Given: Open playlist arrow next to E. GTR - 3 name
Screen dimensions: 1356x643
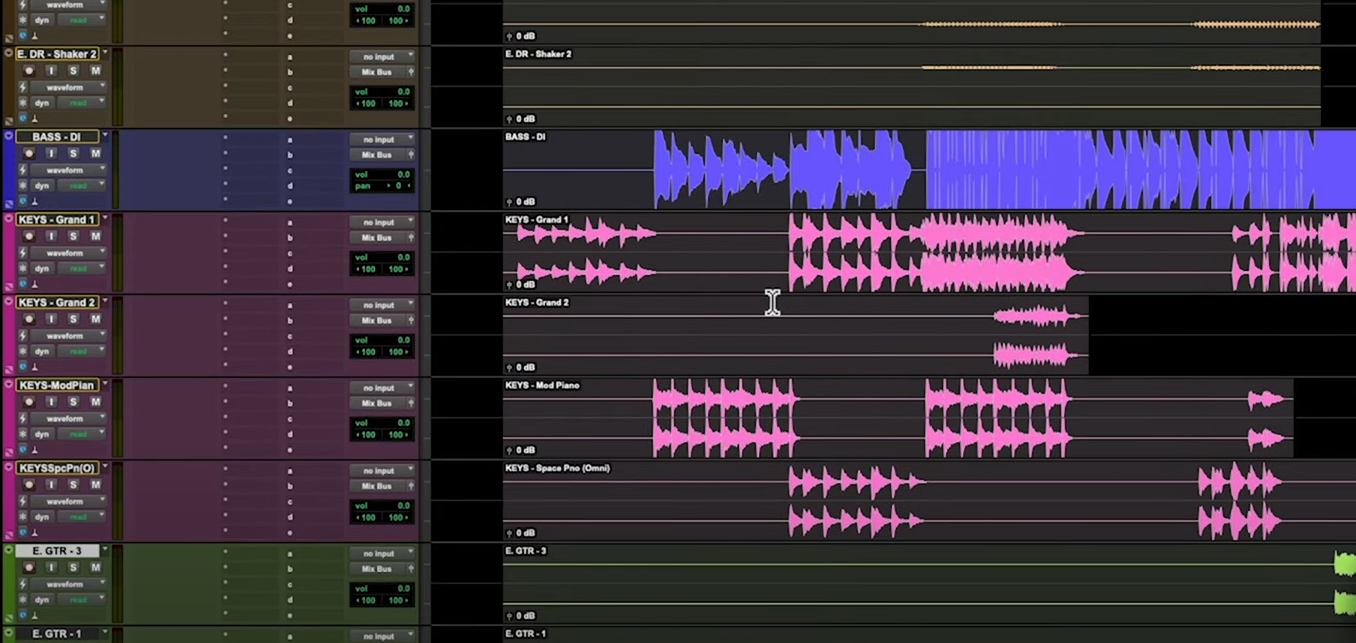Looking at the screenshot, I should pos(104,550).
